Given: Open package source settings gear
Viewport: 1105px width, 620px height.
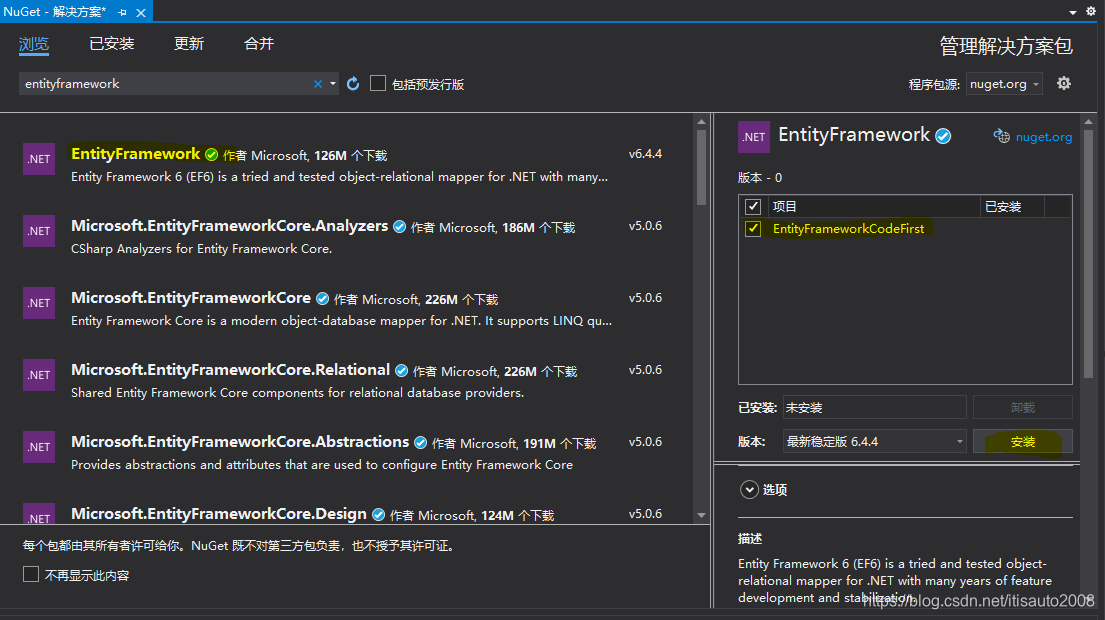Looking at the screenshot, I should point(1063,83).
